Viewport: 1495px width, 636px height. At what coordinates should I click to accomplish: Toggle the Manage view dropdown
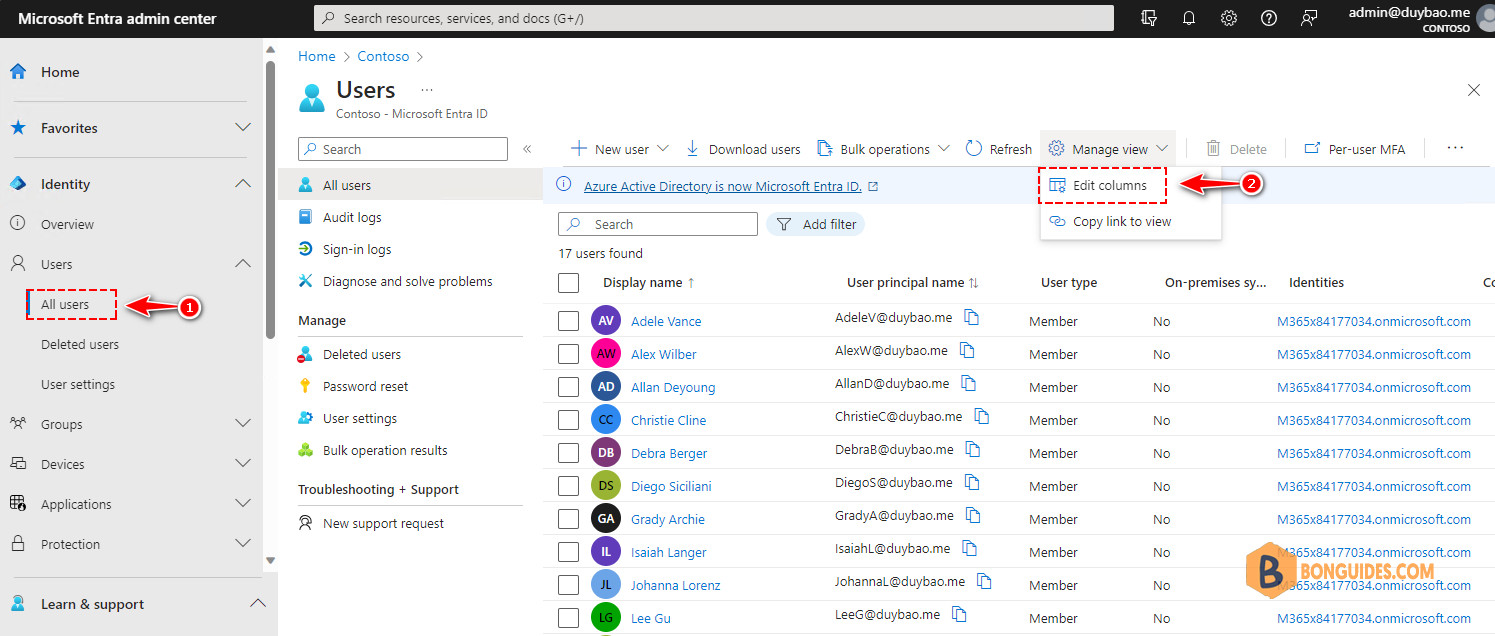[1108, 149]
